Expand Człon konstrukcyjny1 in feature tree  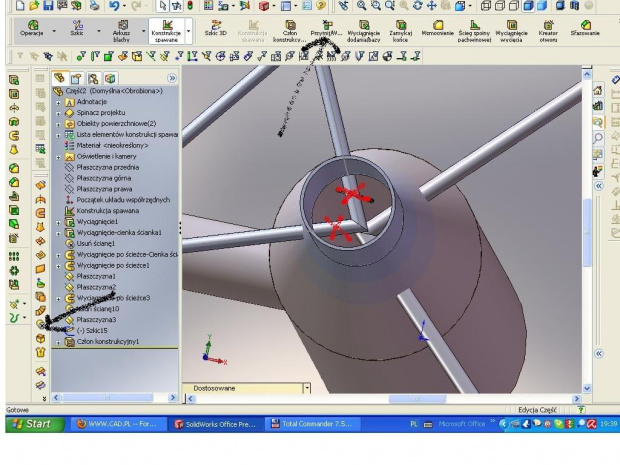(x=58, y=342)
